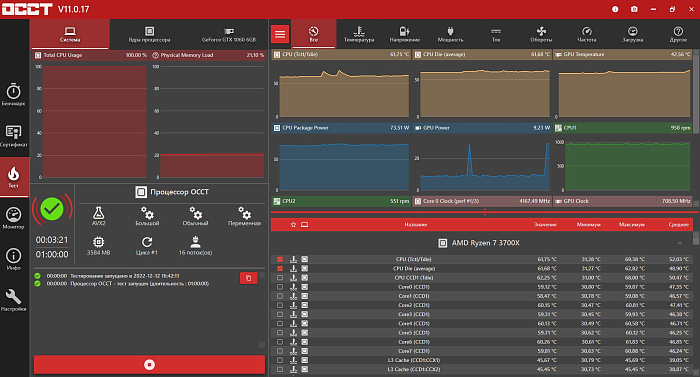Click the screenshot camera icon in title bar
The image size is (700, 377).
[634, 9]
